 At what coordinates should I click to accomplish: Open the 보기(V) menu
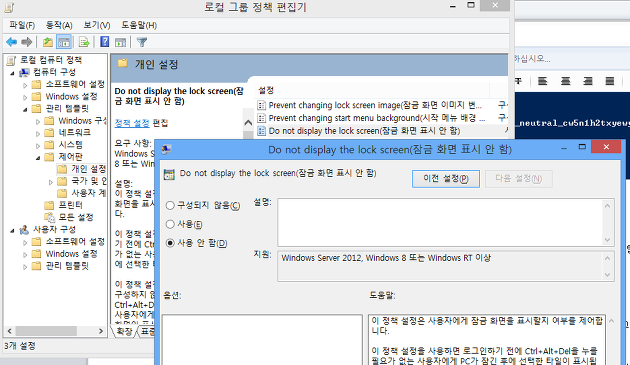tap(97, 25)
